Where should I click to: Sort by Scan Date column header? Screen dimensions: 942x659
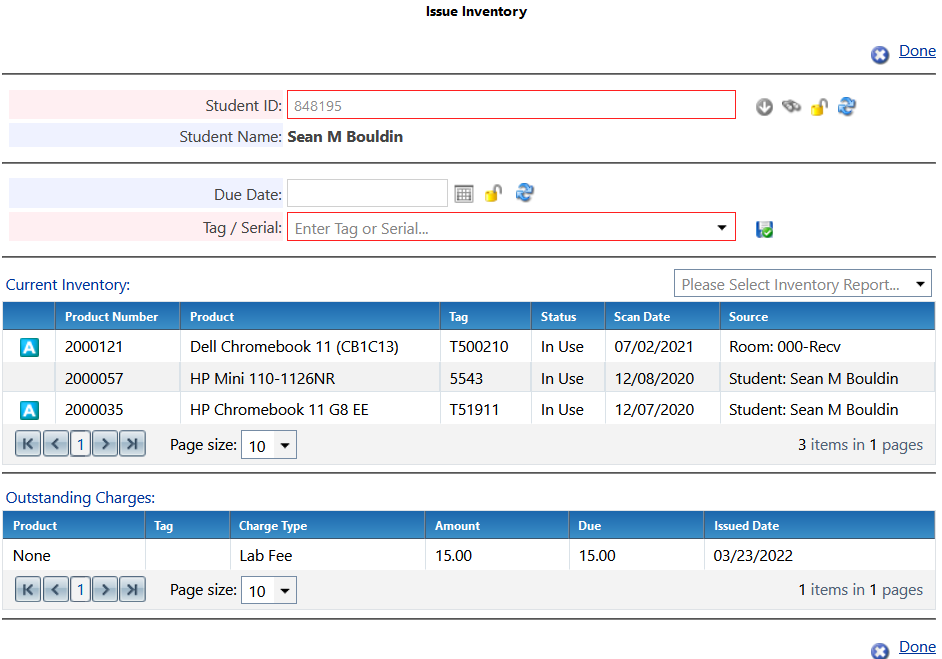pos(642,317)
